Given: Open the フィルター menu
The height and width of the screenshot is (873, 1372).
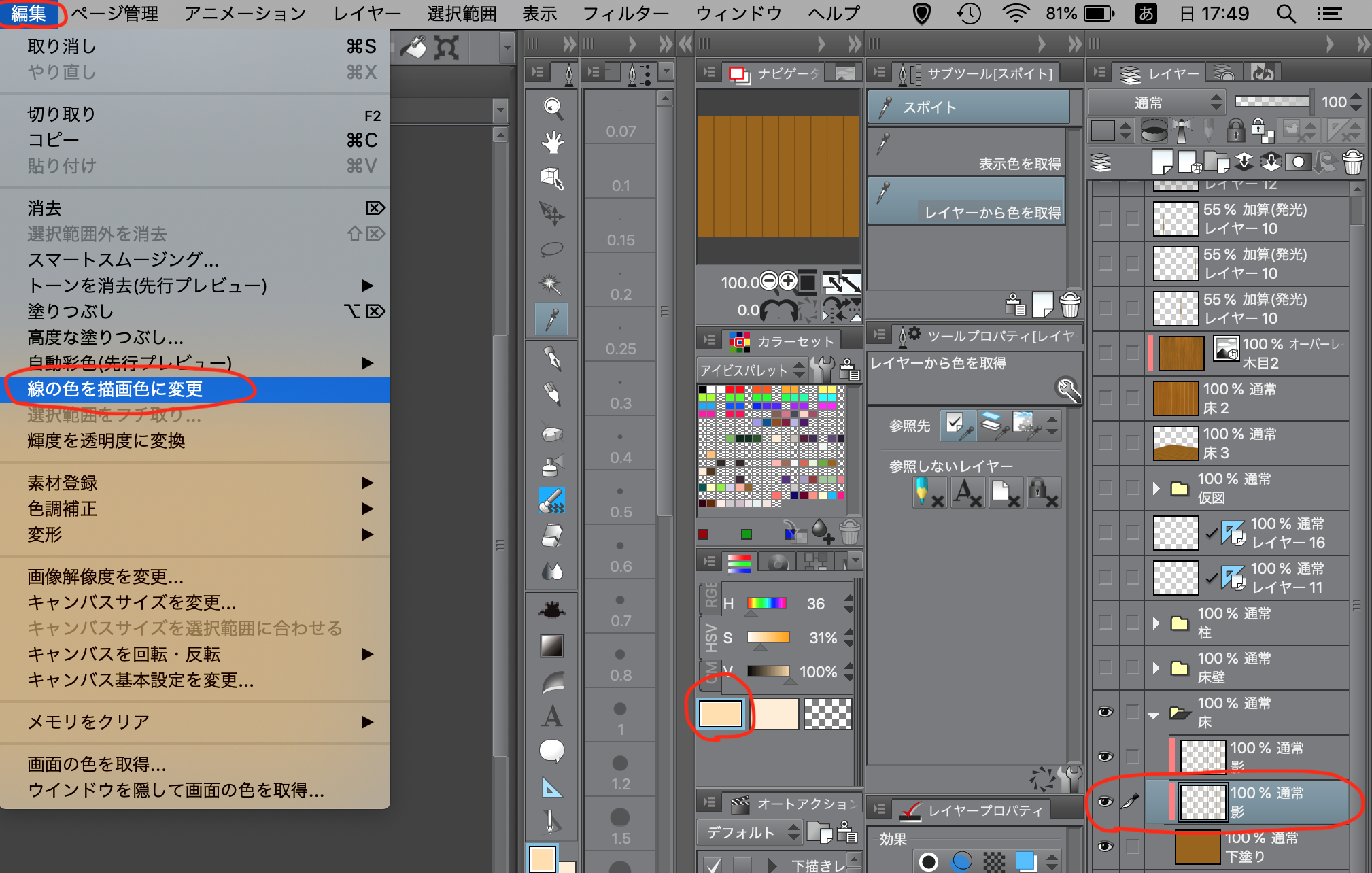Looking at the screenshot, I should tap(625, 14).
